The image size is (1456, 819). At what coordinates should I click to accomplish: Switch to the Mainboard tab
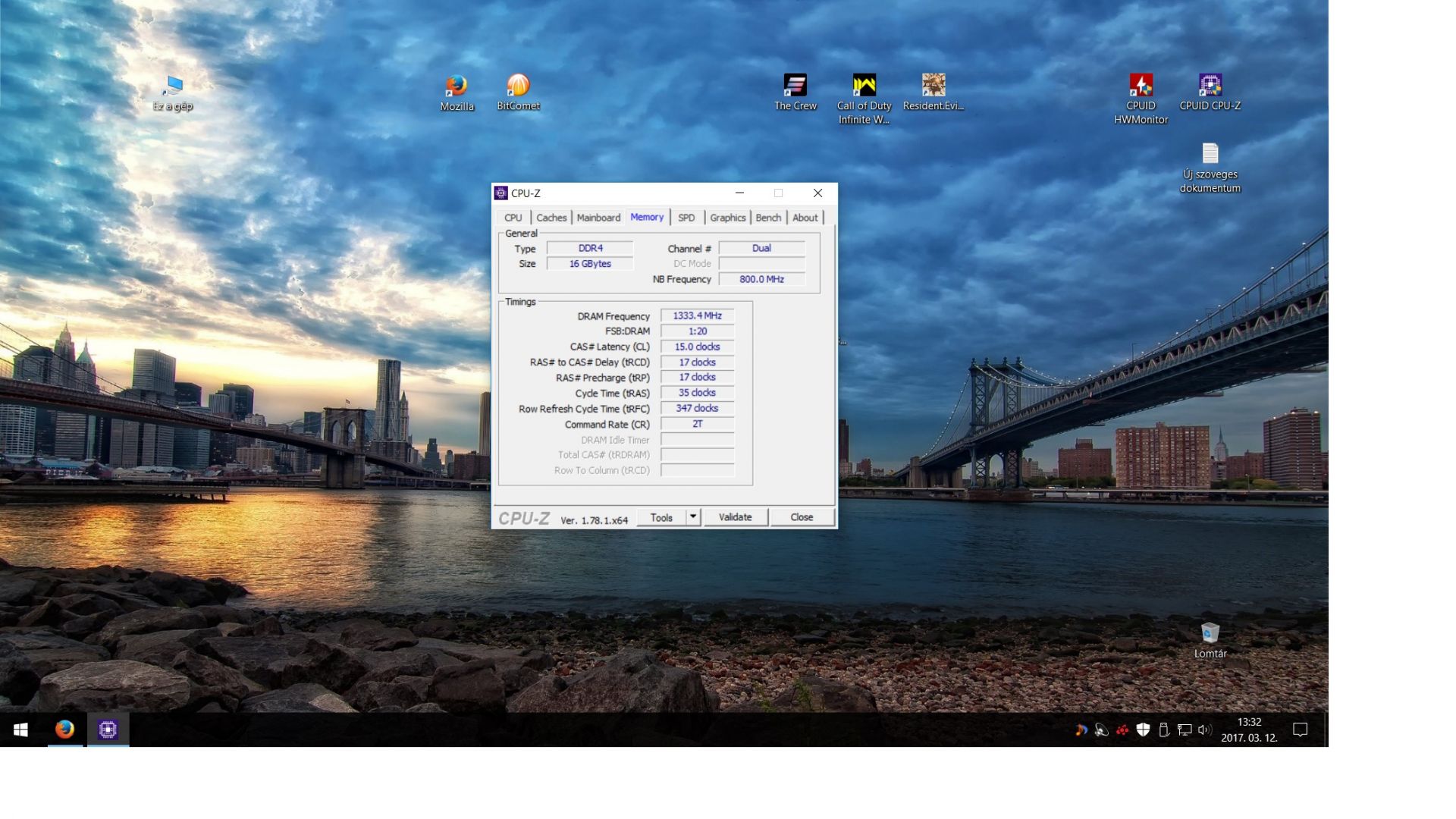(598, 218)
